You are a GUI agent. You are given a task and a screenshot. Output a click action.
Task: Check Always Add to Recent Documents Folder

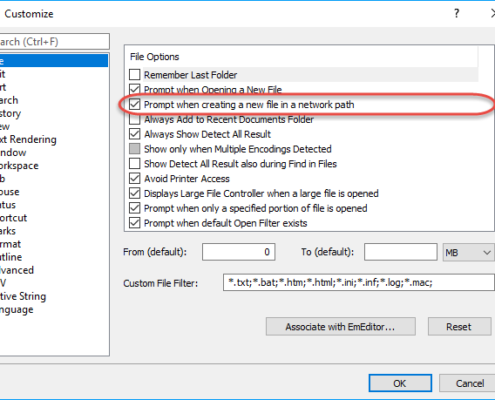(x=135, y=119)
